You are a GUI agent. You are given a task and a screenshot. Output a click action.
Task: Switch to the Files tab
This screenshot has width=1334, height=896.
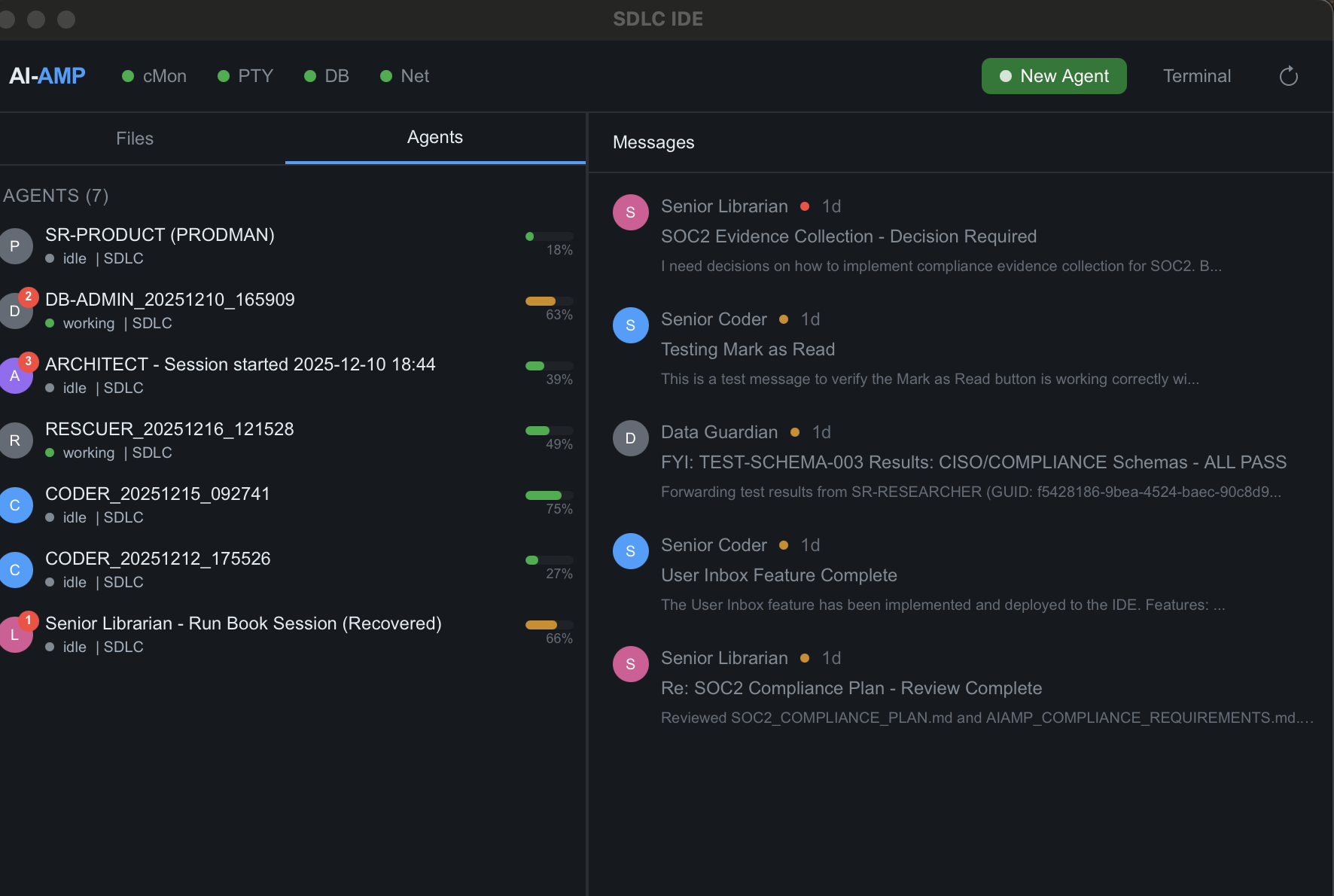point(134,138)
